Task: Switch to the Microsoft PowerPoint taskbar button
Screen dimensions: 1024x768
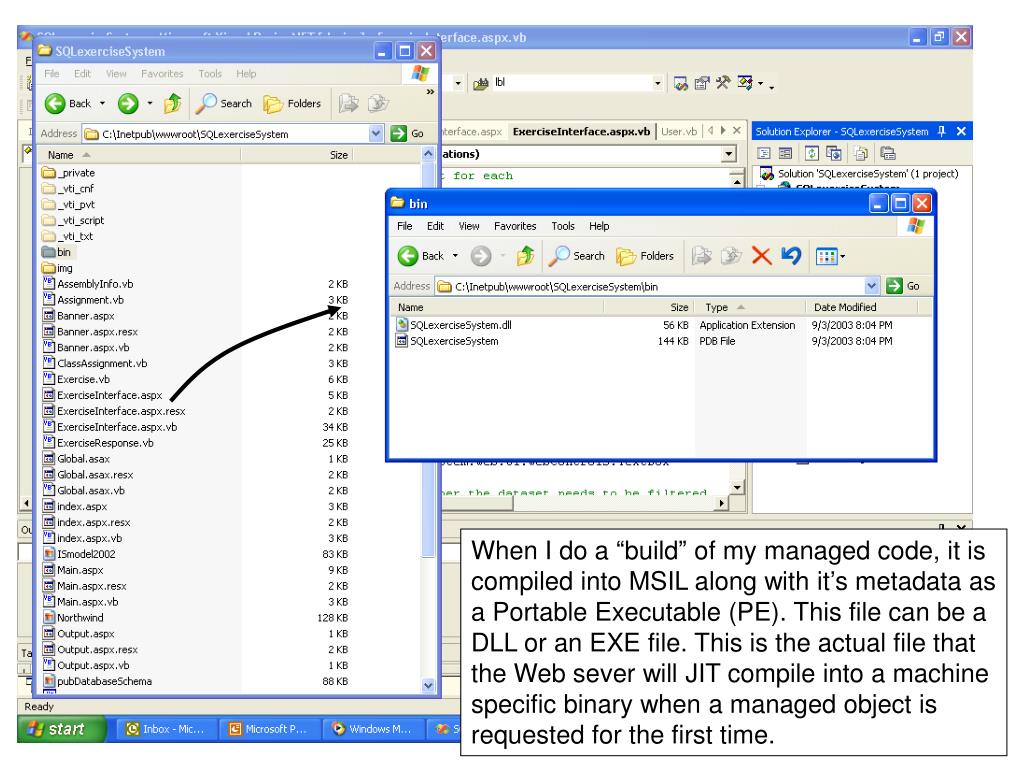Action: pos(268,729)
